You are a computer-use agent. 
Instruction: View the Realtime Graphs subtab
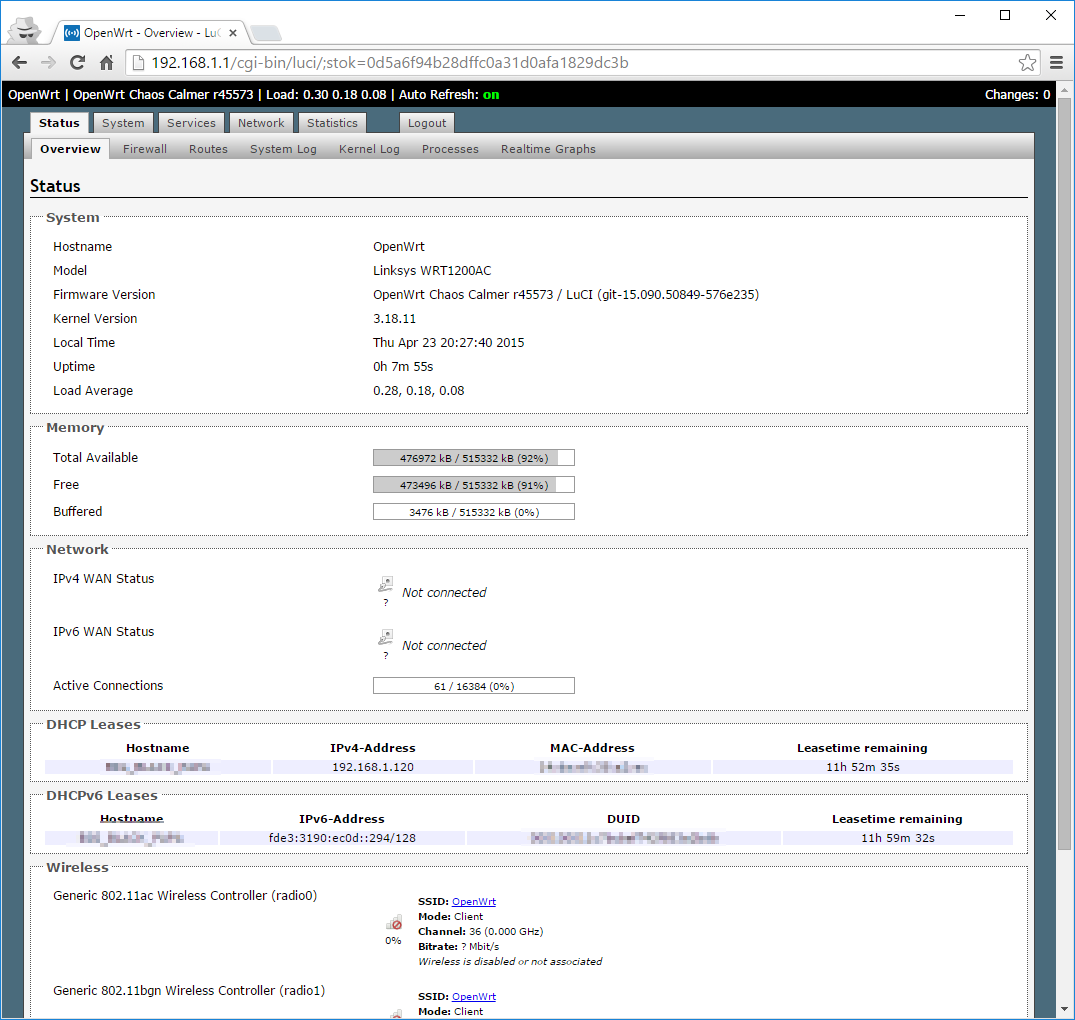coord(548,149)
